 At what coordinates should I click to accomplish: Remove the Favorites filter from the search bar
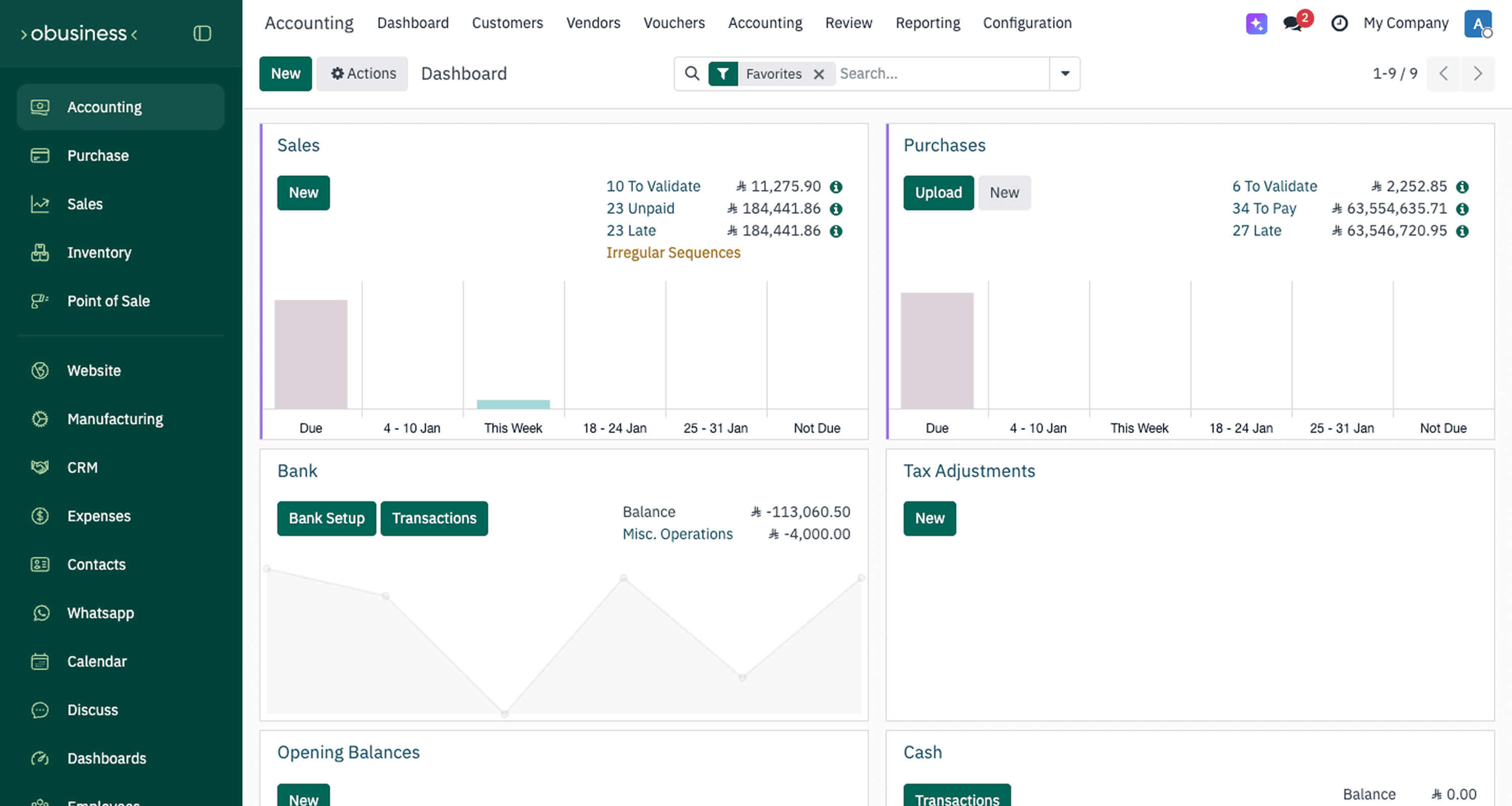coord(820,74)
